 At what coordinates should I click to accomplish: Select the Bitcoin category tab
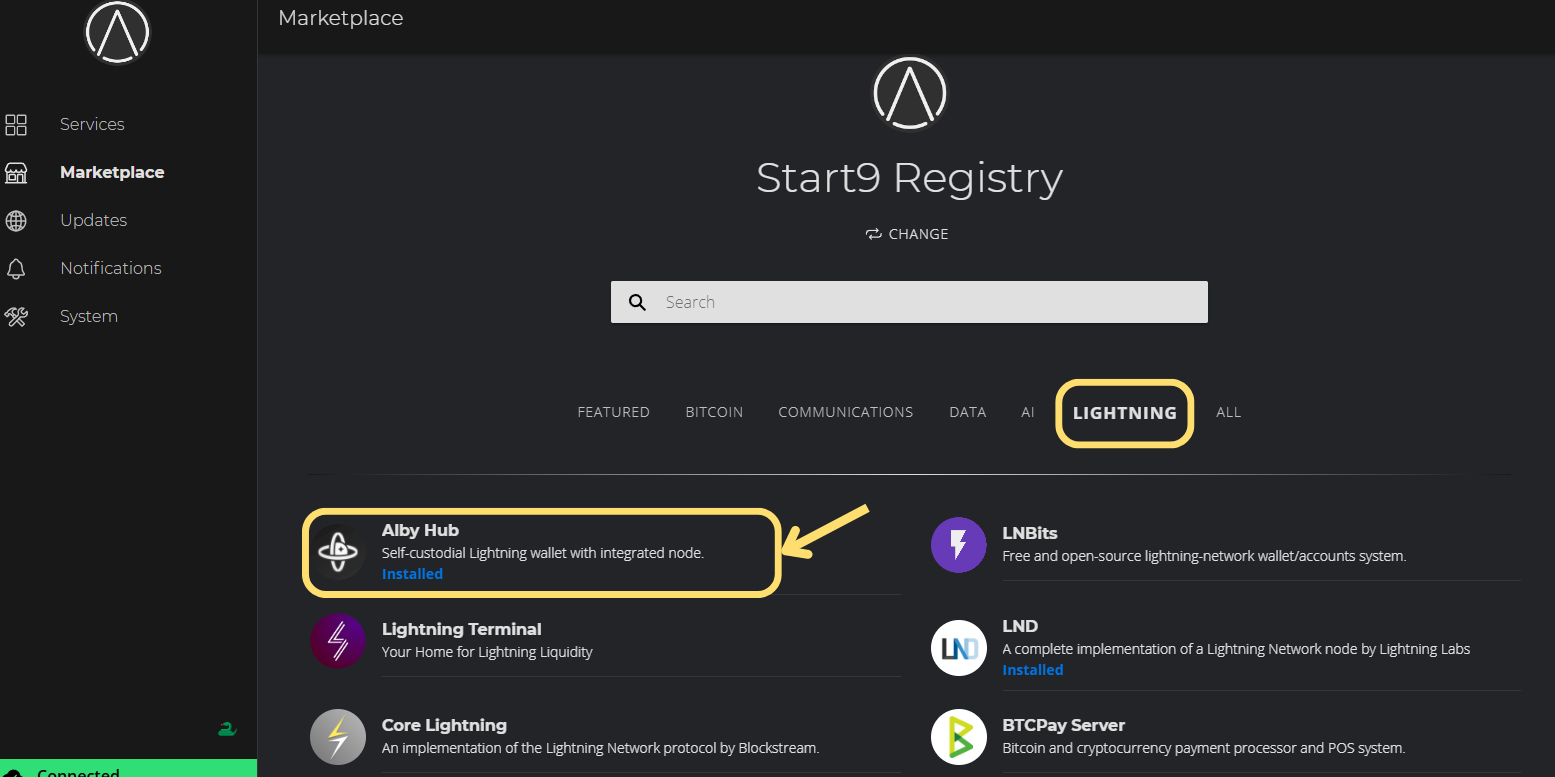[714, 412]
